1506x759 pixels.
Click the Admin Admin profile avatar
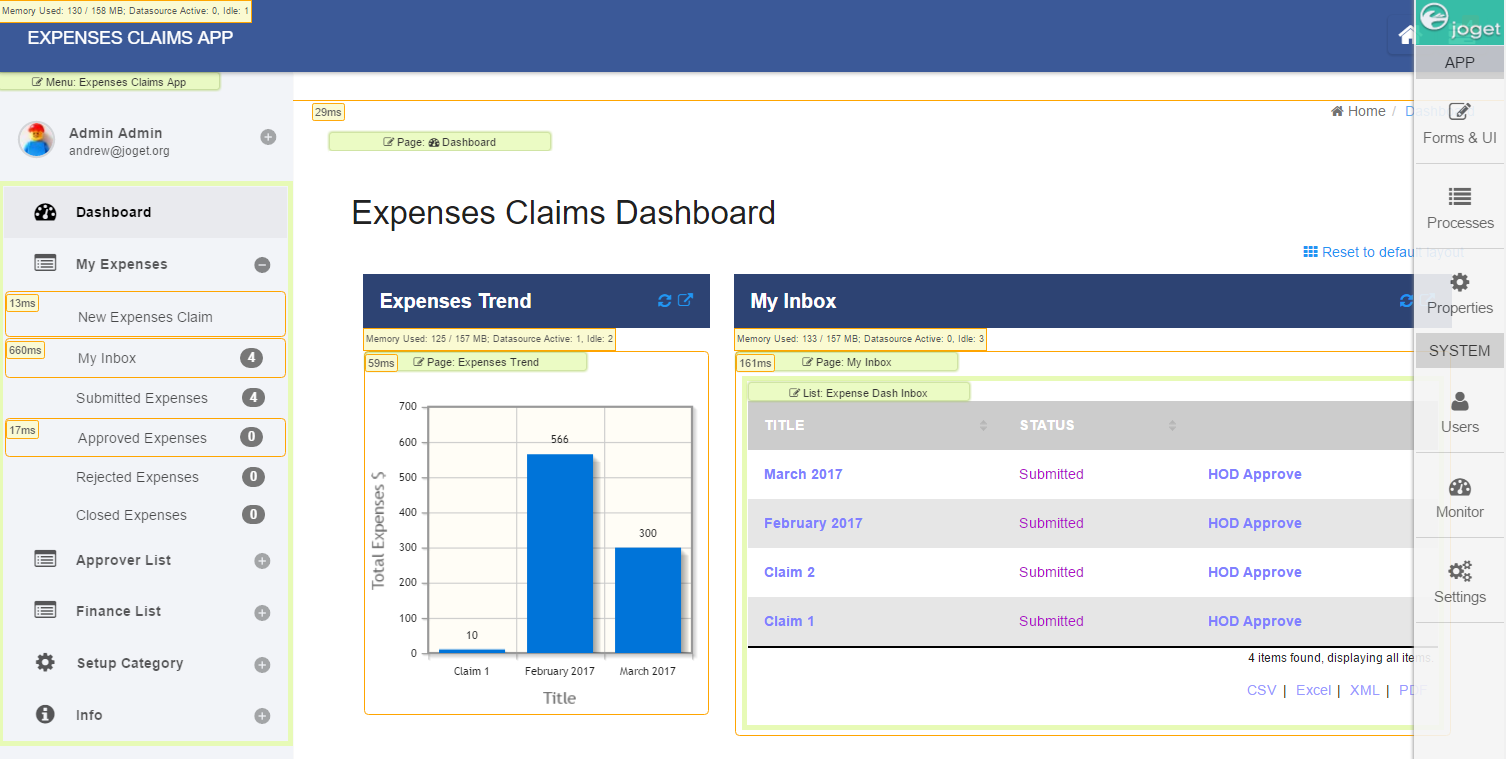[36, 140]
